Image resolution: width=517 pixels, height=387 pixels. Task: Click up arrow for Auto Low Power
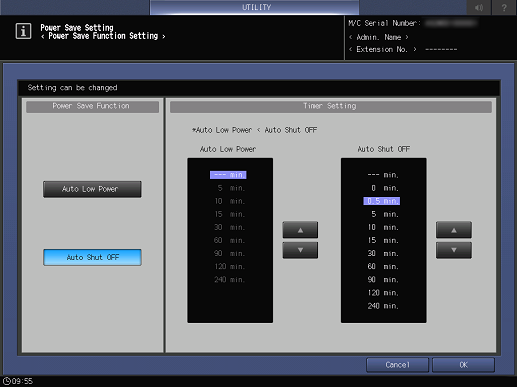pos(300,230)
